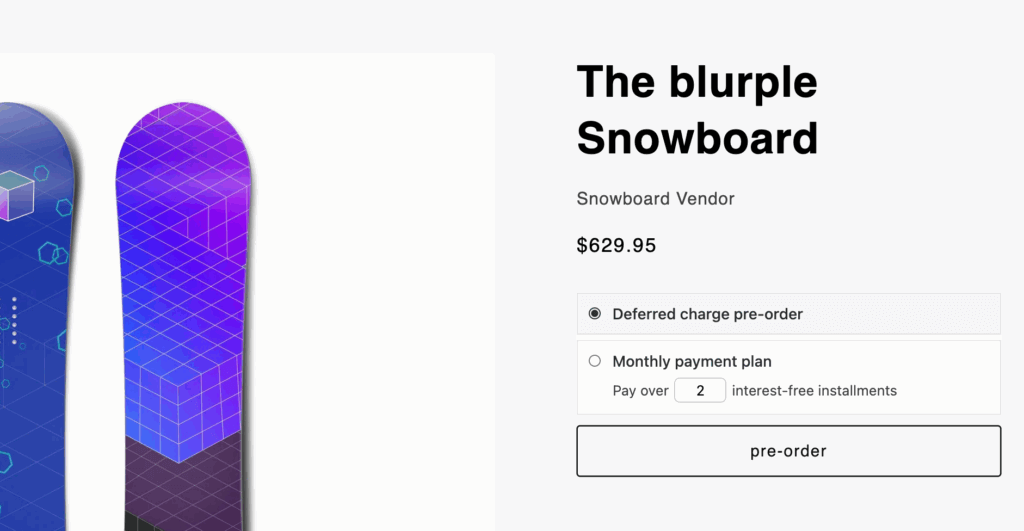Click the installments number input field
Screen dimensions: 1024x531
(x=699, y=391)
